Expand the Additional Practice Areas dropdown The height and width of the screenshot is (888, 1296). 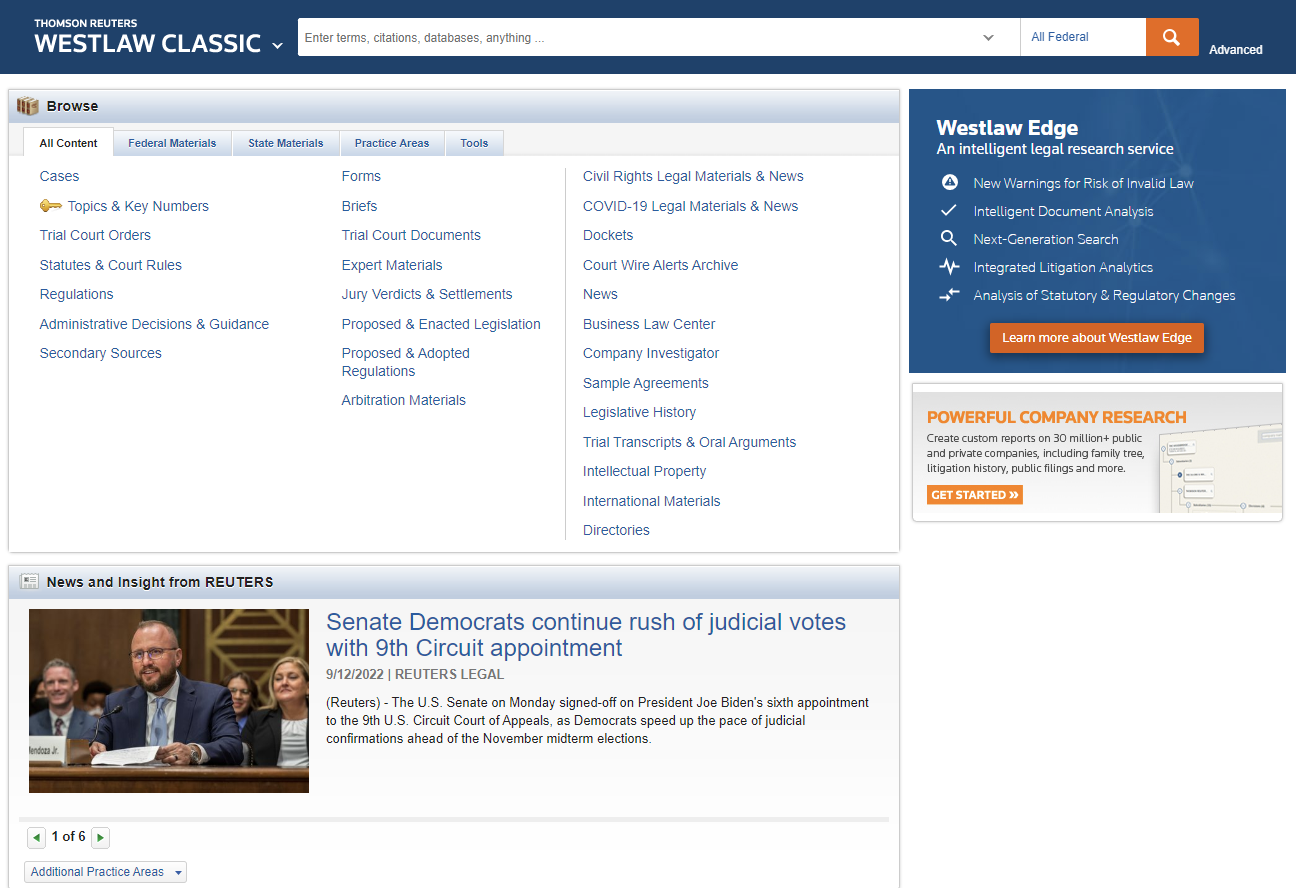tap(105, 872)
